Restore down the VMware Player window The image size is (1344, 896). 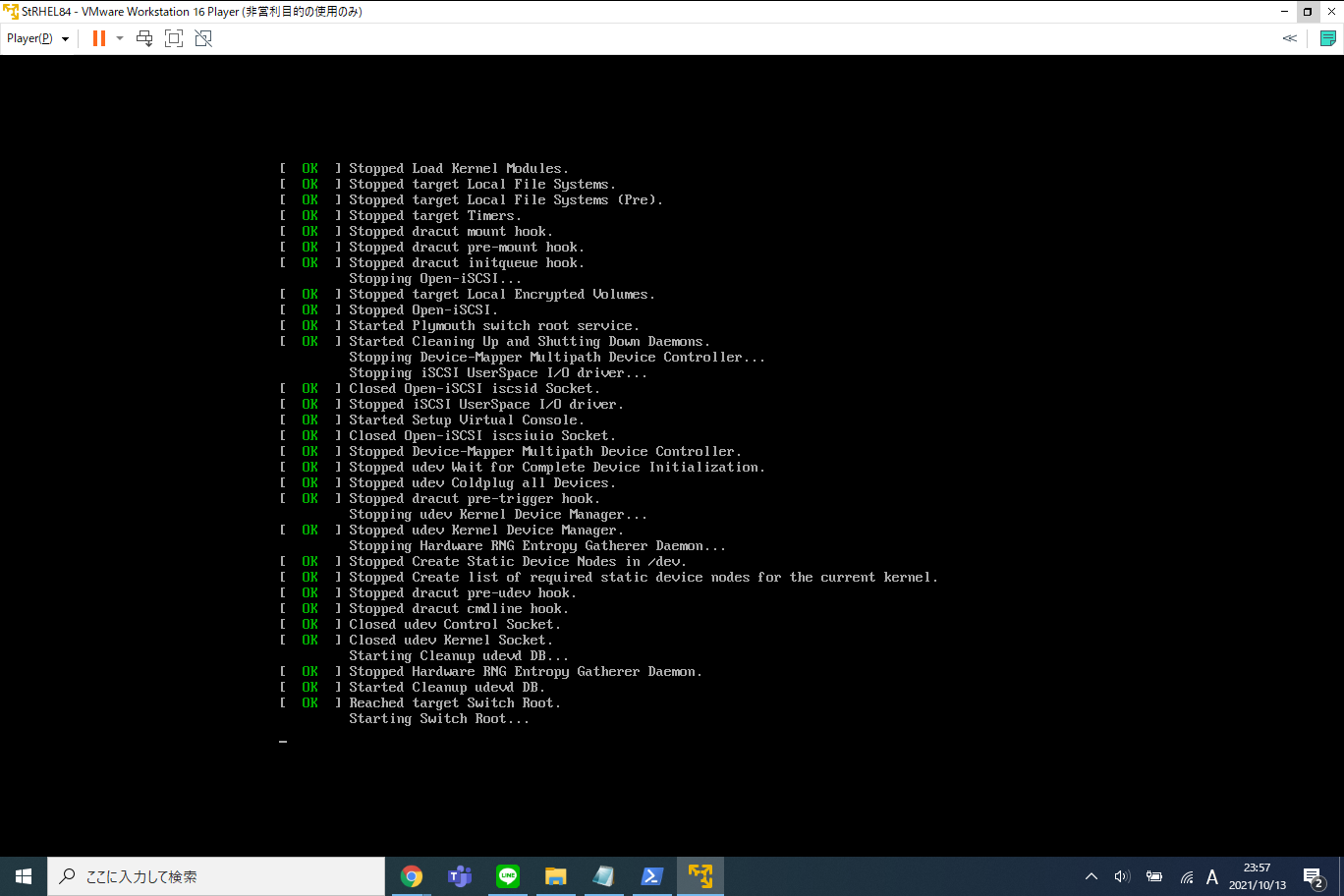click(x=1308, y=12)
